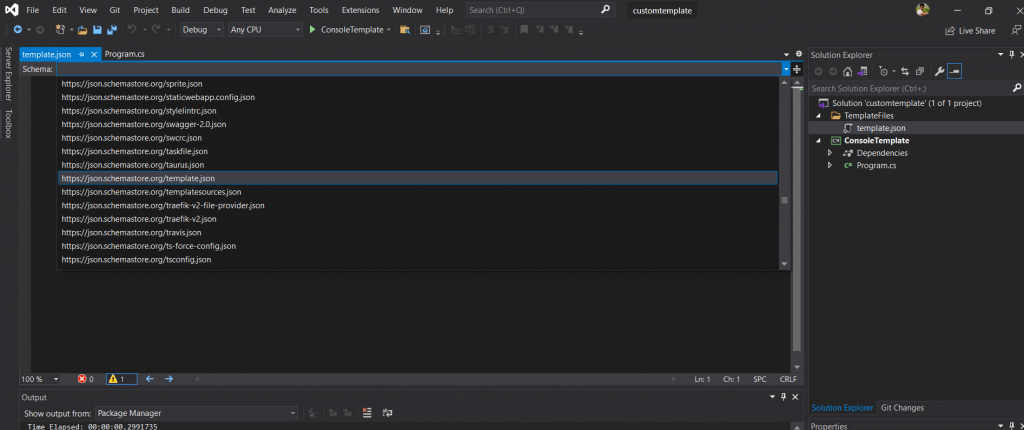This screenshot has height=430, width=1024.
Task: Click the feedback icon beside Live Share
Action: (x=1016, y=30)
